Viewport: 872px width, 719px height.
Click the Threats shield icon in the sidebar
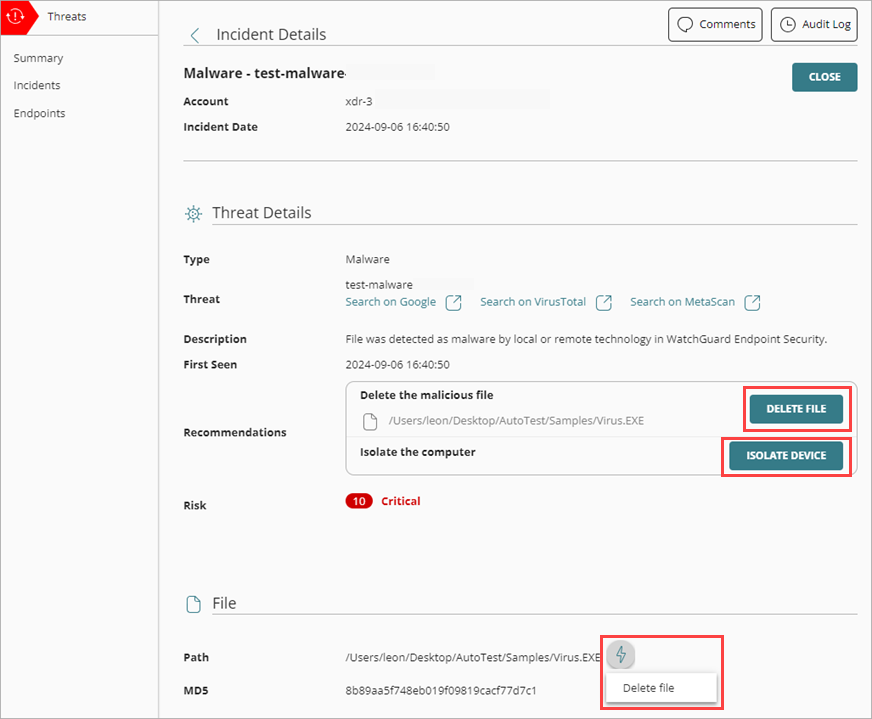(14, 16)
